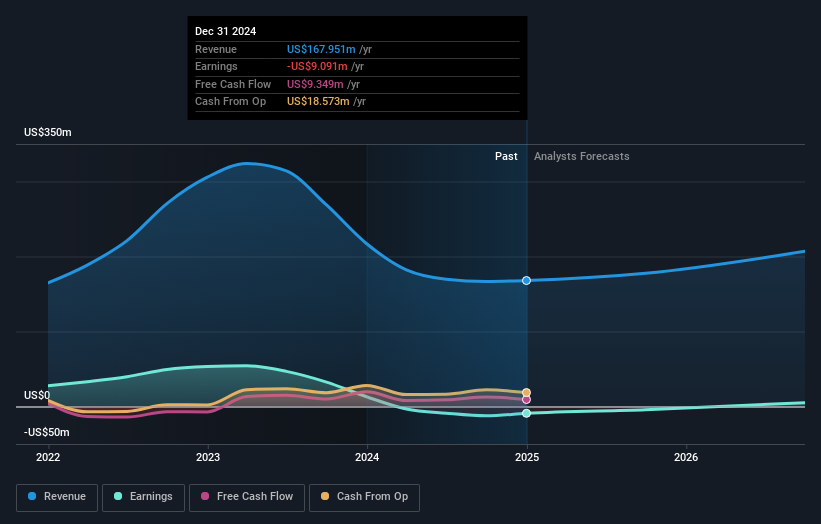The height and width of the screenshot is (524, 821).
Task: Toggle the Earnings legend series
Action: tap(143, 497)
